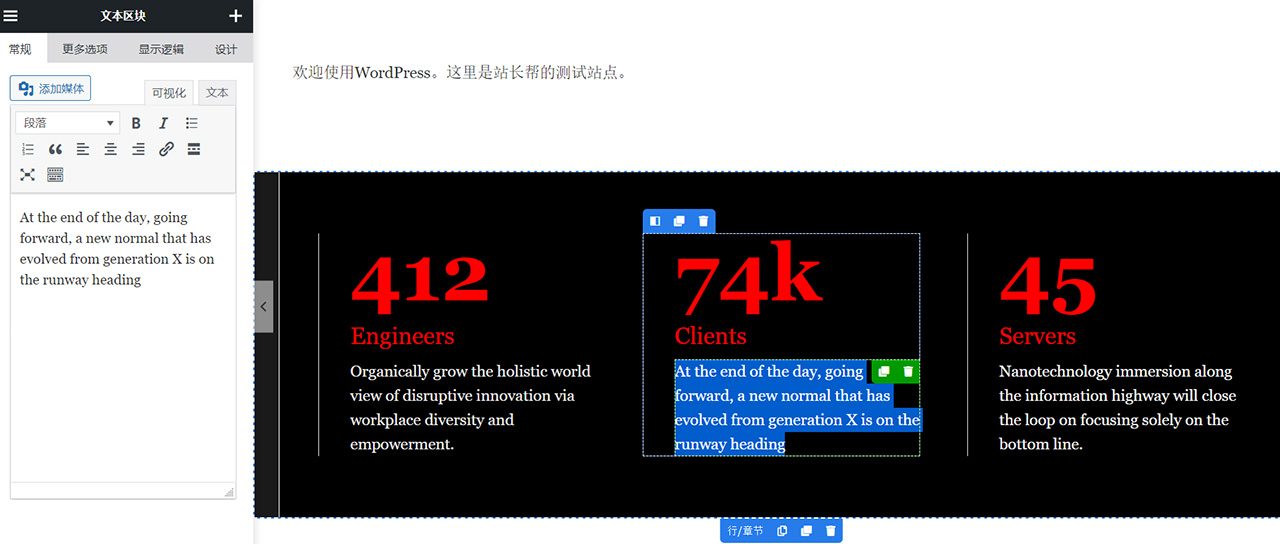Screen dimensions: 1280x544
Task: Switch to the 更多选项 tab
Action: pos(85,49)
